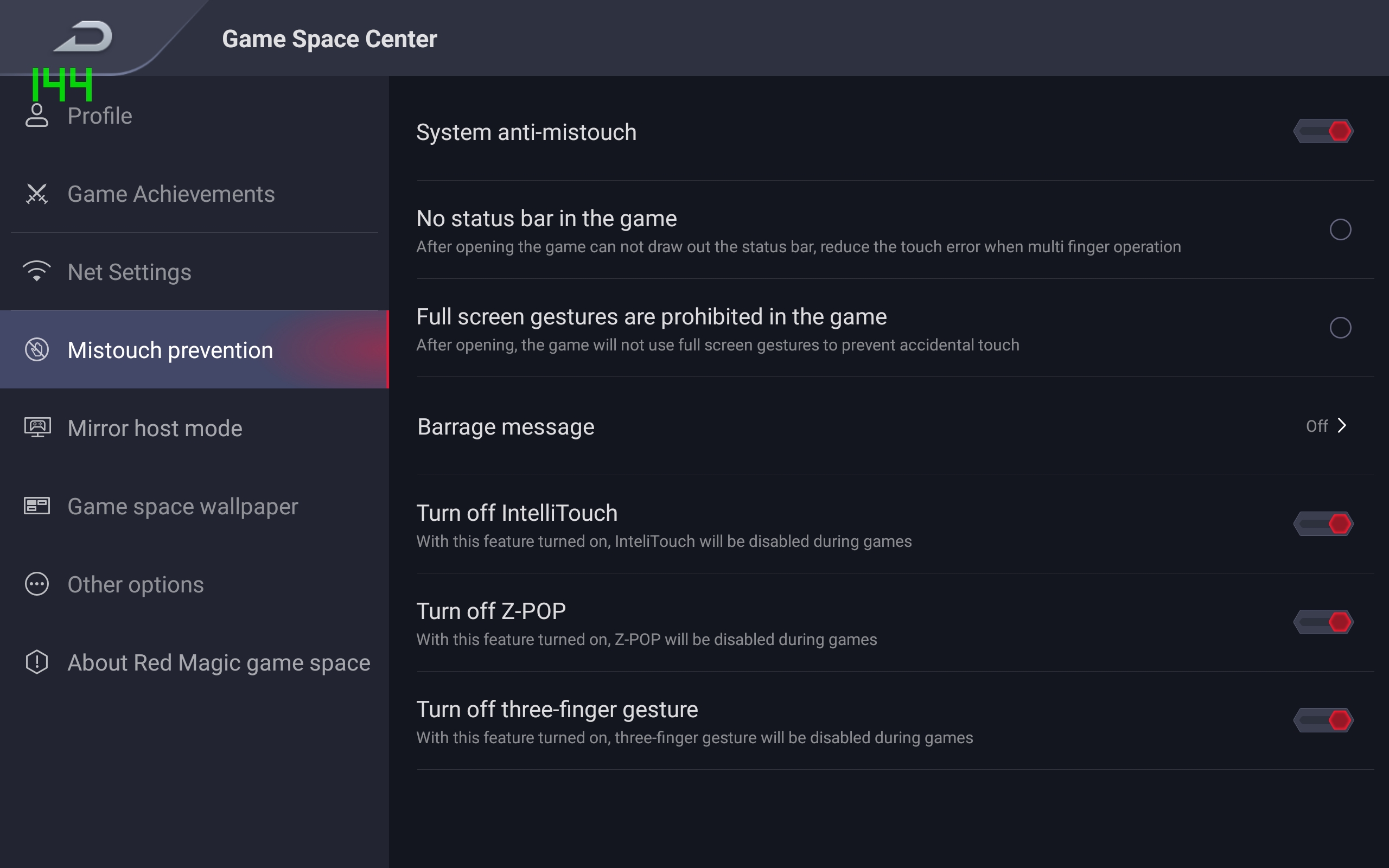Select the Game space wallpaper icon
Viewport: 1389px width, 868px height.
coord(37,506)
